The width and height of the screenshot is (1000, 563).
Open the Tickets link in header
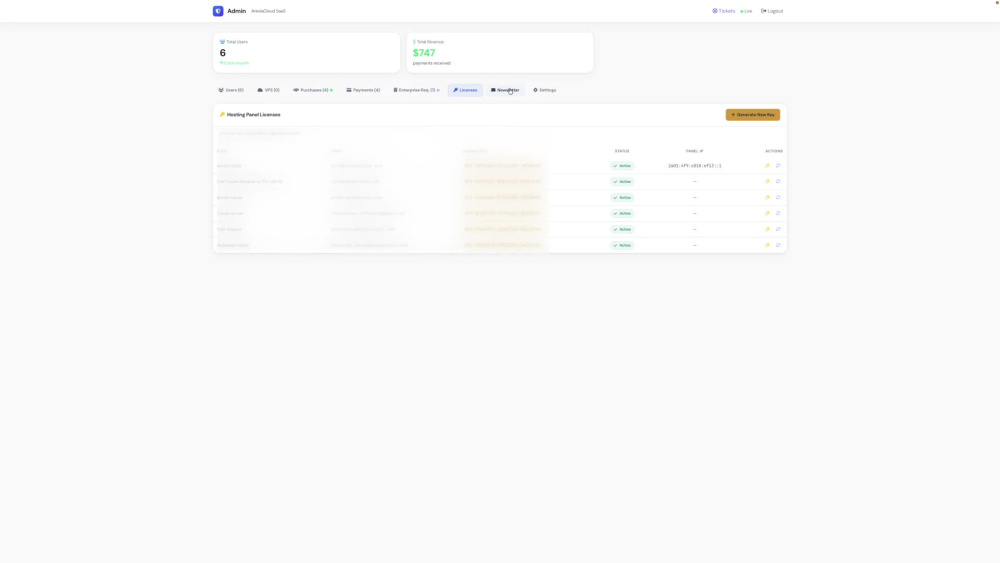click(723, 11)
